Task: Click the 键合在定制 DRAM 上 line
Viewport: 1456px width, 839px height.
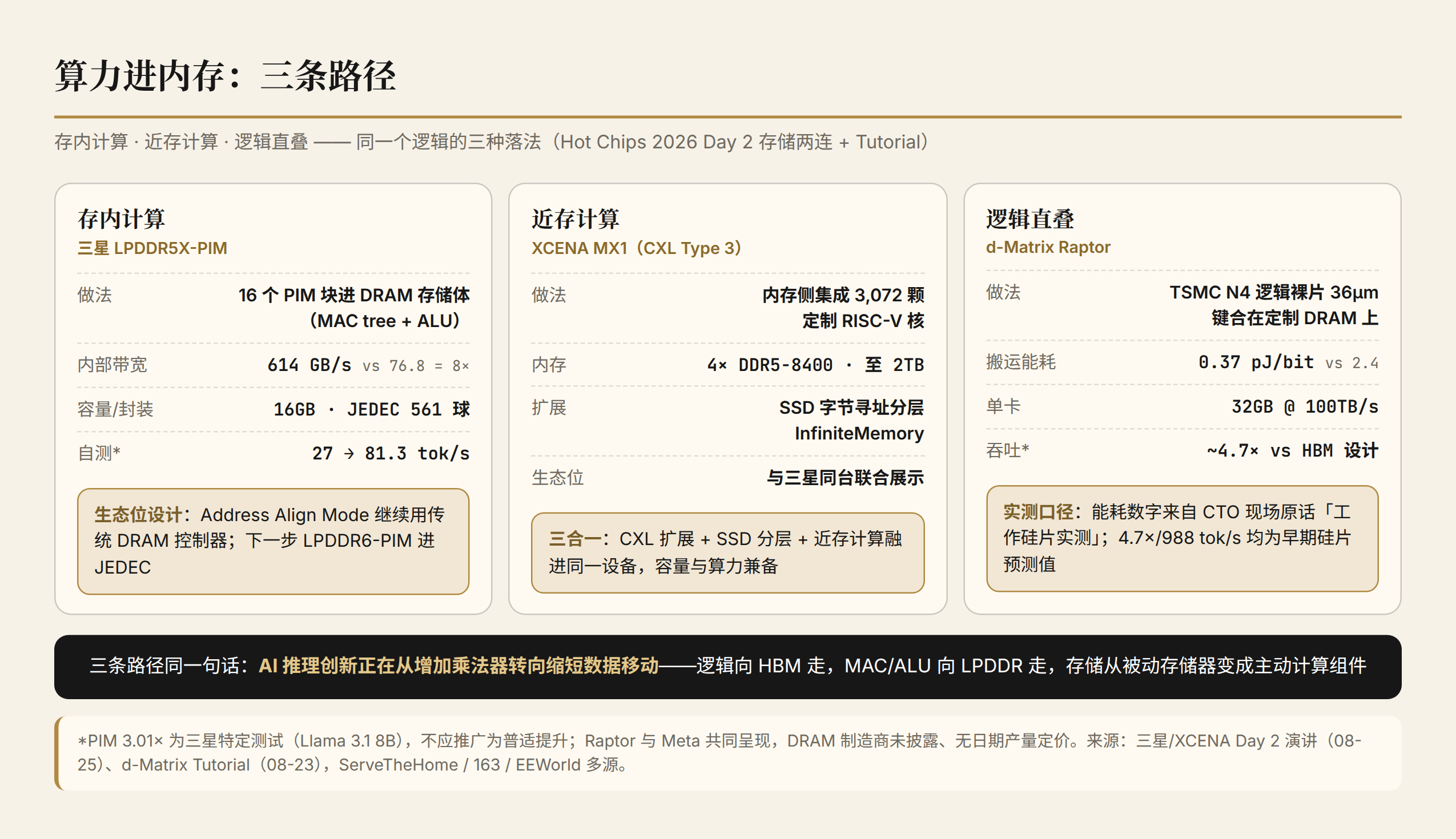Action: pyautogui.click(x=1295, y=318)
